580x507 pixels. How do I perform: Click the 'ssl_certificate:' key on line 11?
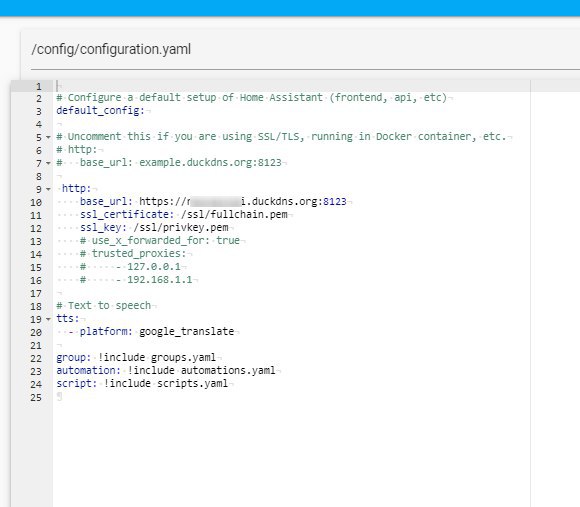point(127,214)
